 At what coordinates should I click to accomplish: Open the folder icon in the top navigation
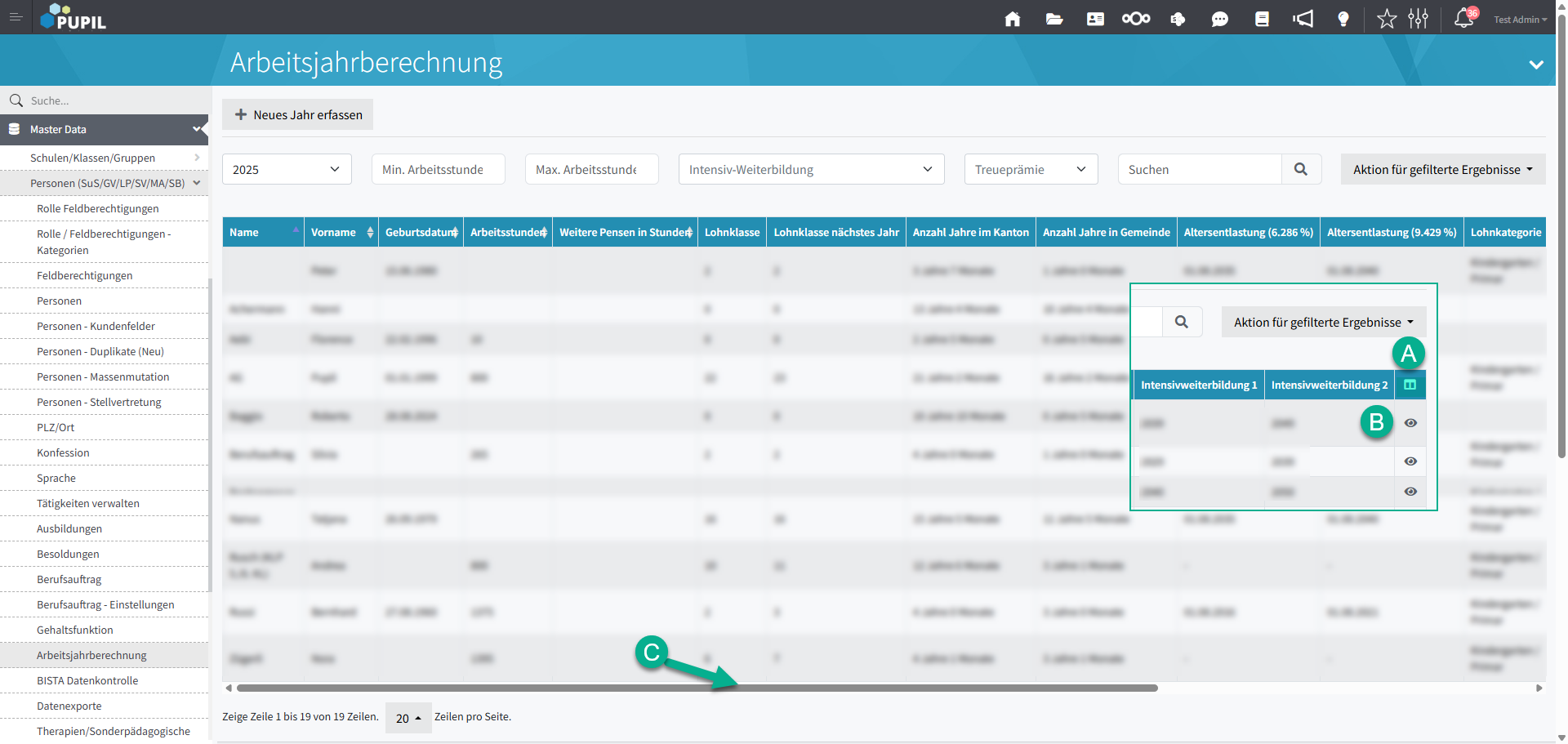(x=1054, y=19)
